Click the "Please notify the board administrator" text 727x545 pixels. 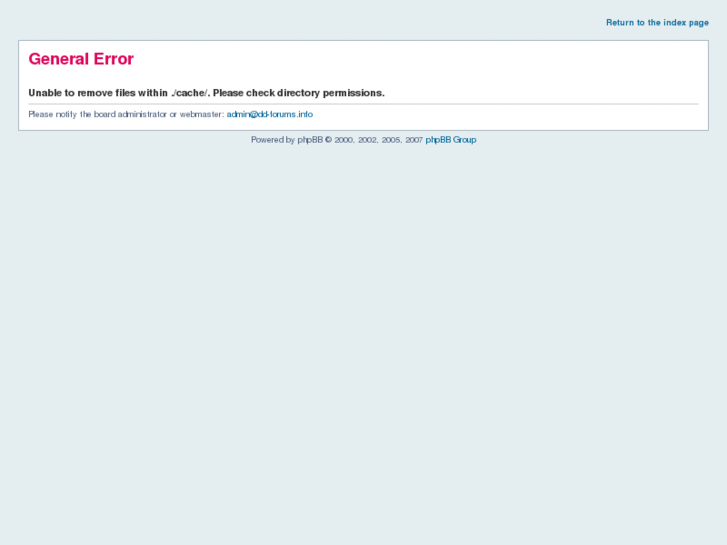point(126,114)
